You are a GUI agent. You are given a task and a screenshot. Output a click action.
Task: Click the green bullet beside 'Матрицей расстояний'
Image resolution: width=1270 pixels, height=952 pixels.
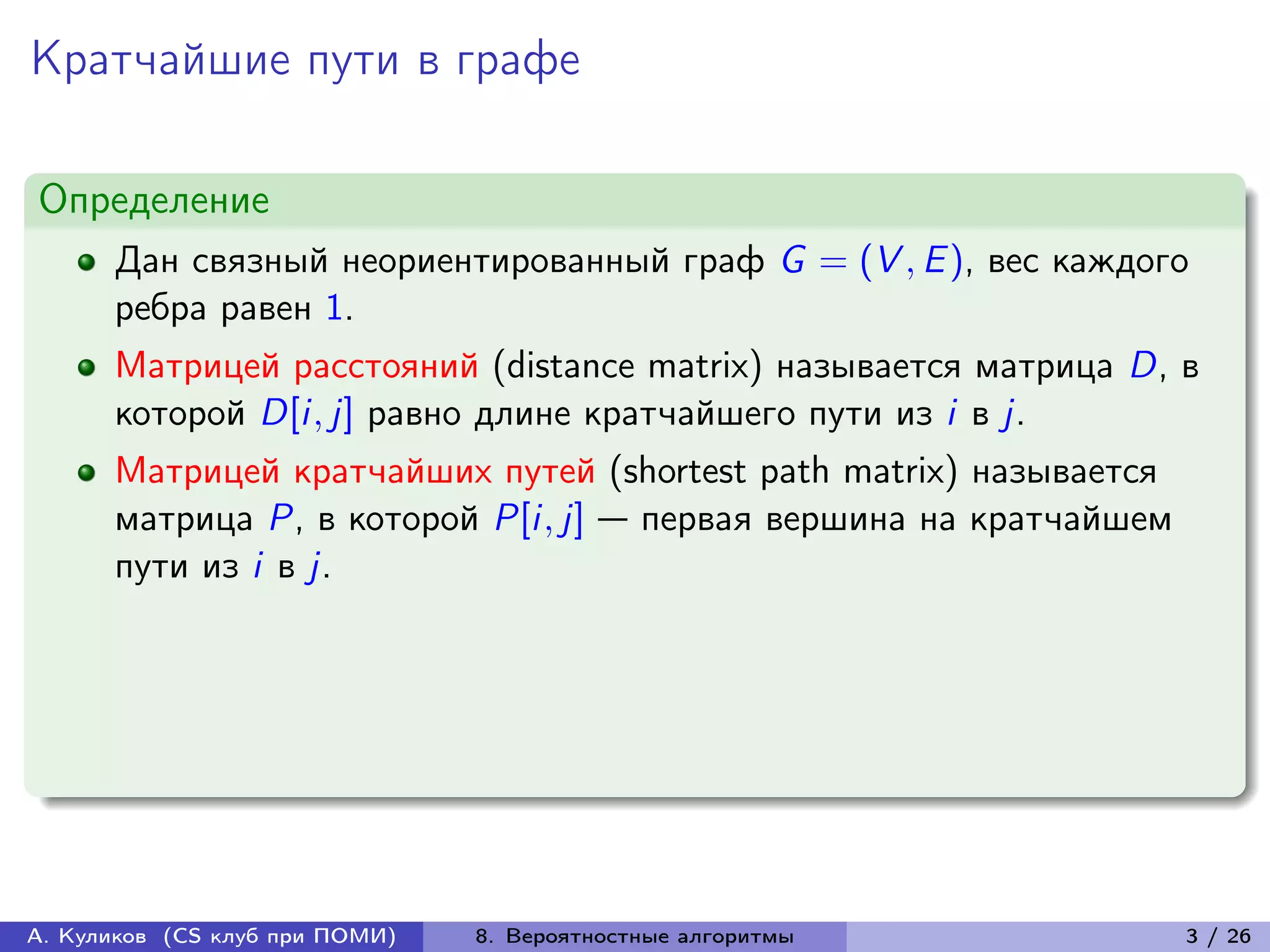pos(86,368)
